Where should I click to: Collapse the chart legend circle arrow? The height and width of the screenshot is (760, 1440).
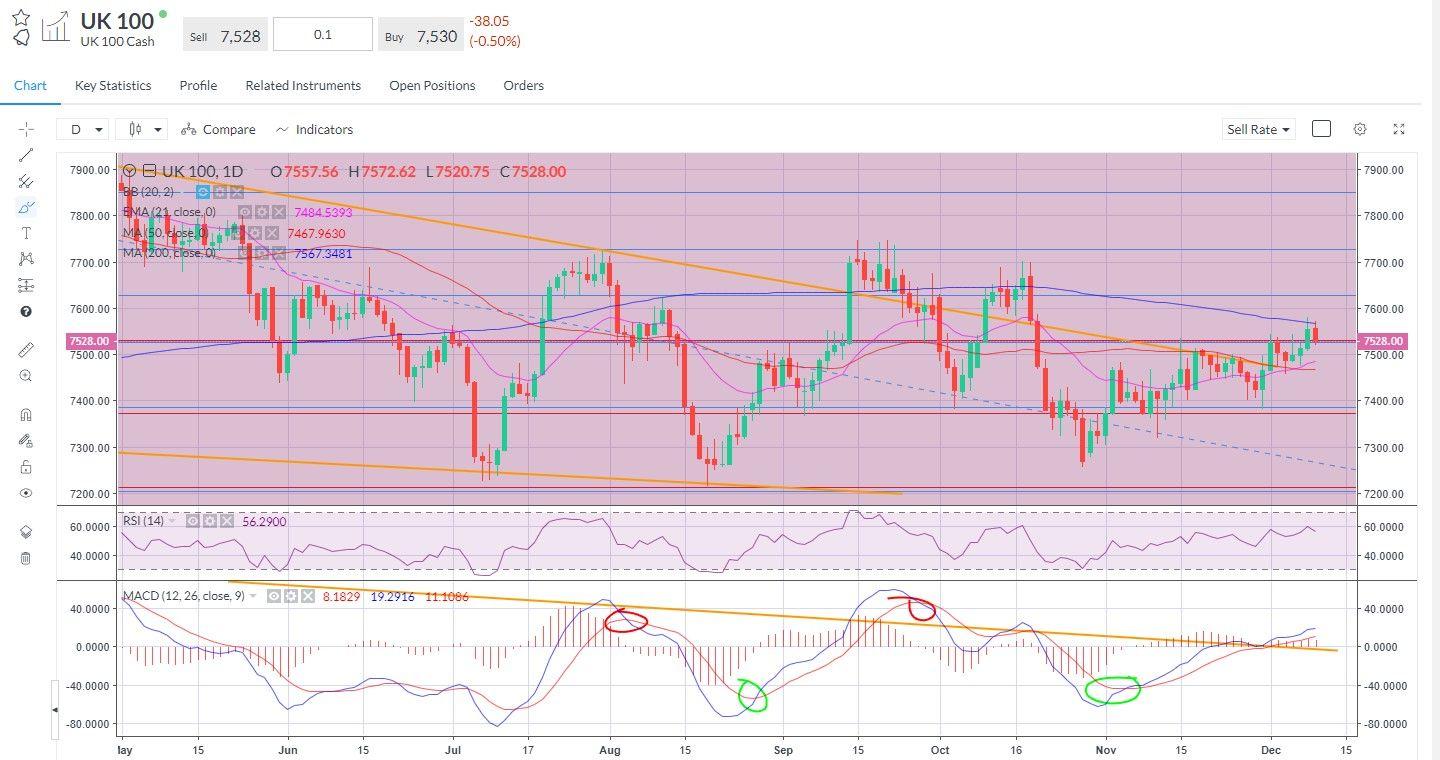[x=129, y=170]
